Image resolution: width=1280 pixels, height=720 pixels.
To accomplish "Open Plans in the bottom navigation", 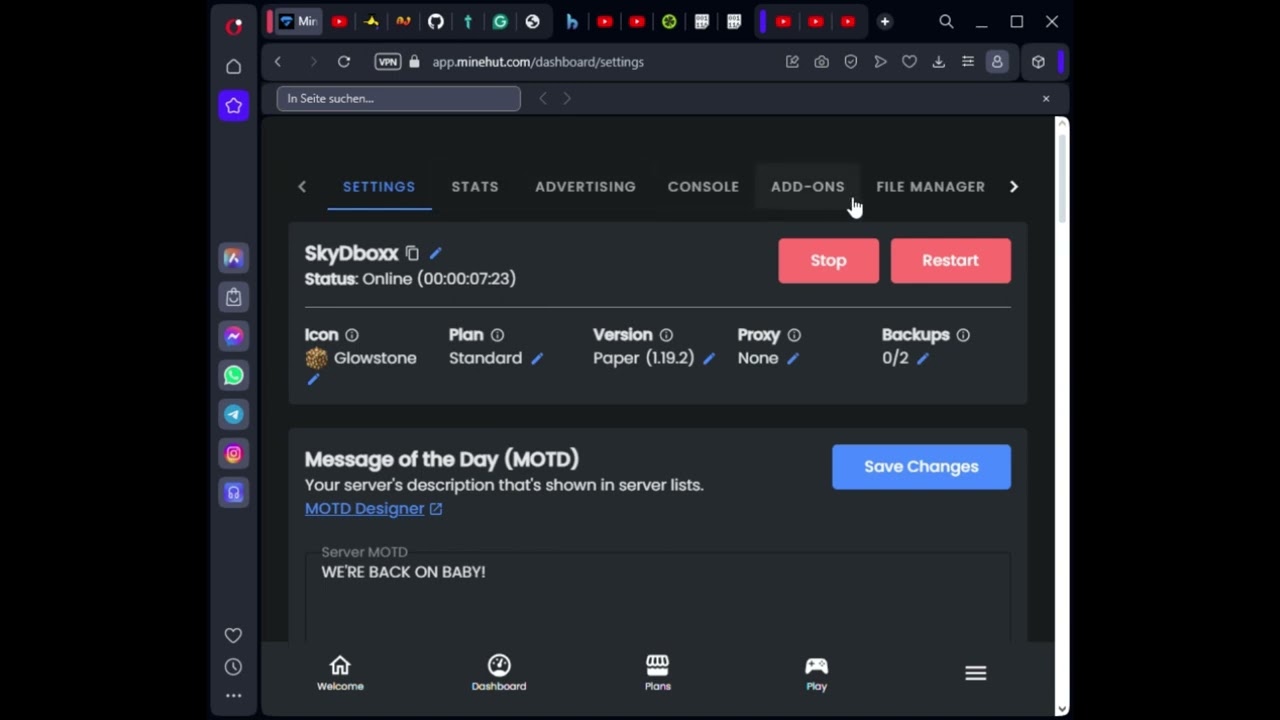I will click(657, 674).
